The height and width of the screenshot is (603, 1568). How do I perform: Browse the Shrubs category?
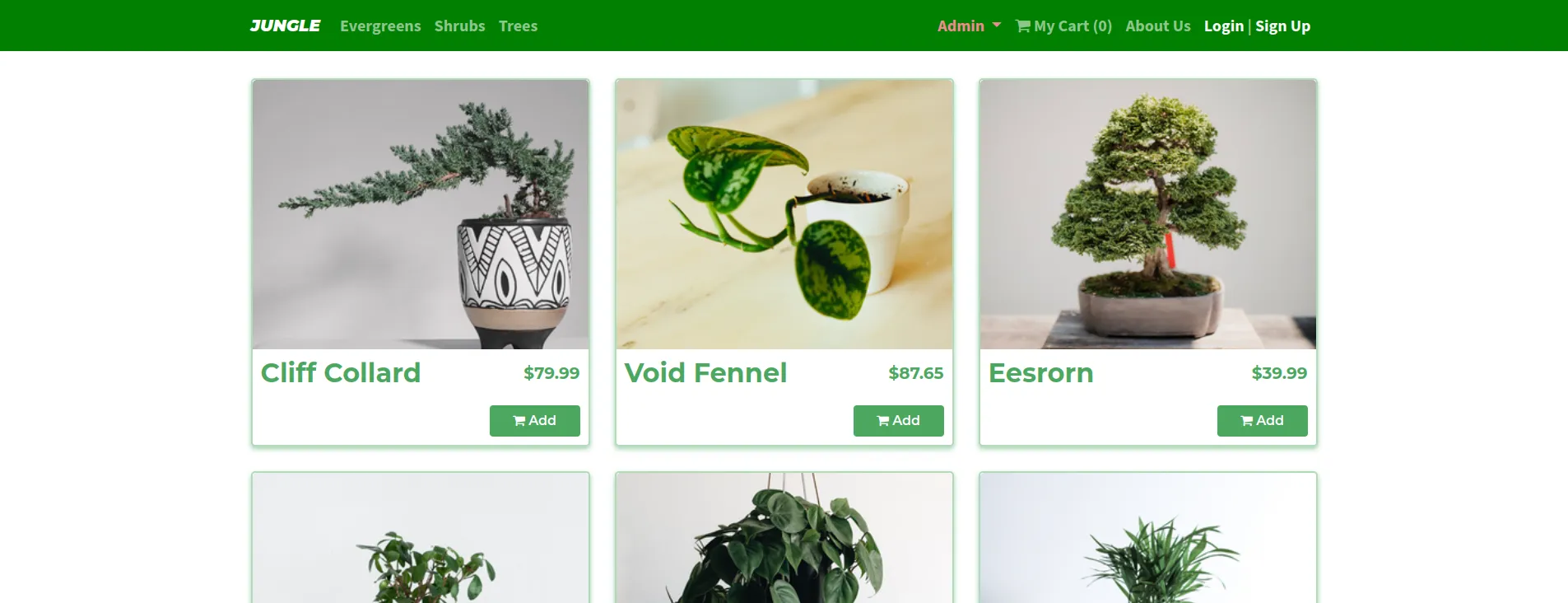click(459, 26)
